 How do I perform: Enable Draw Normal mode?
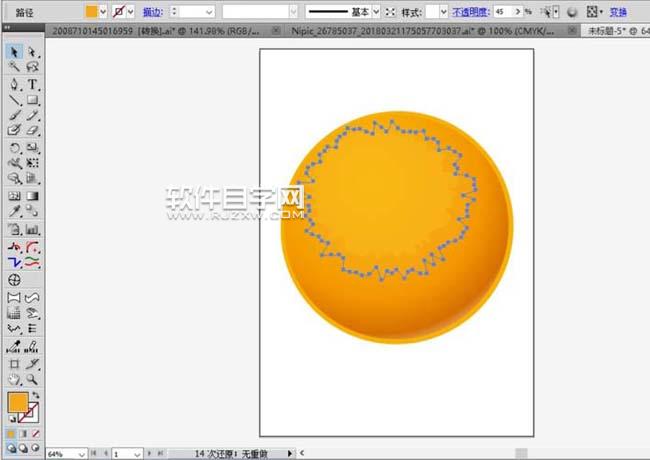11,448
